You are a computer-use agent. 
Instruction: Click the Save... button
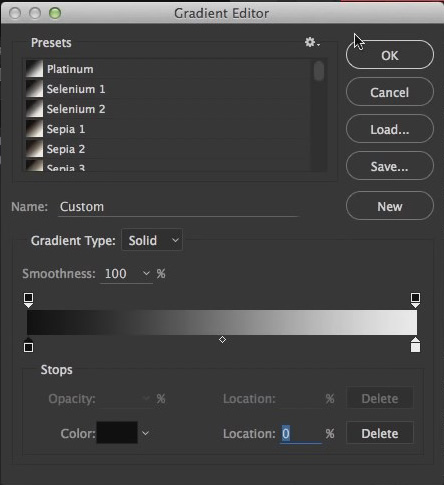pos(390,166)
